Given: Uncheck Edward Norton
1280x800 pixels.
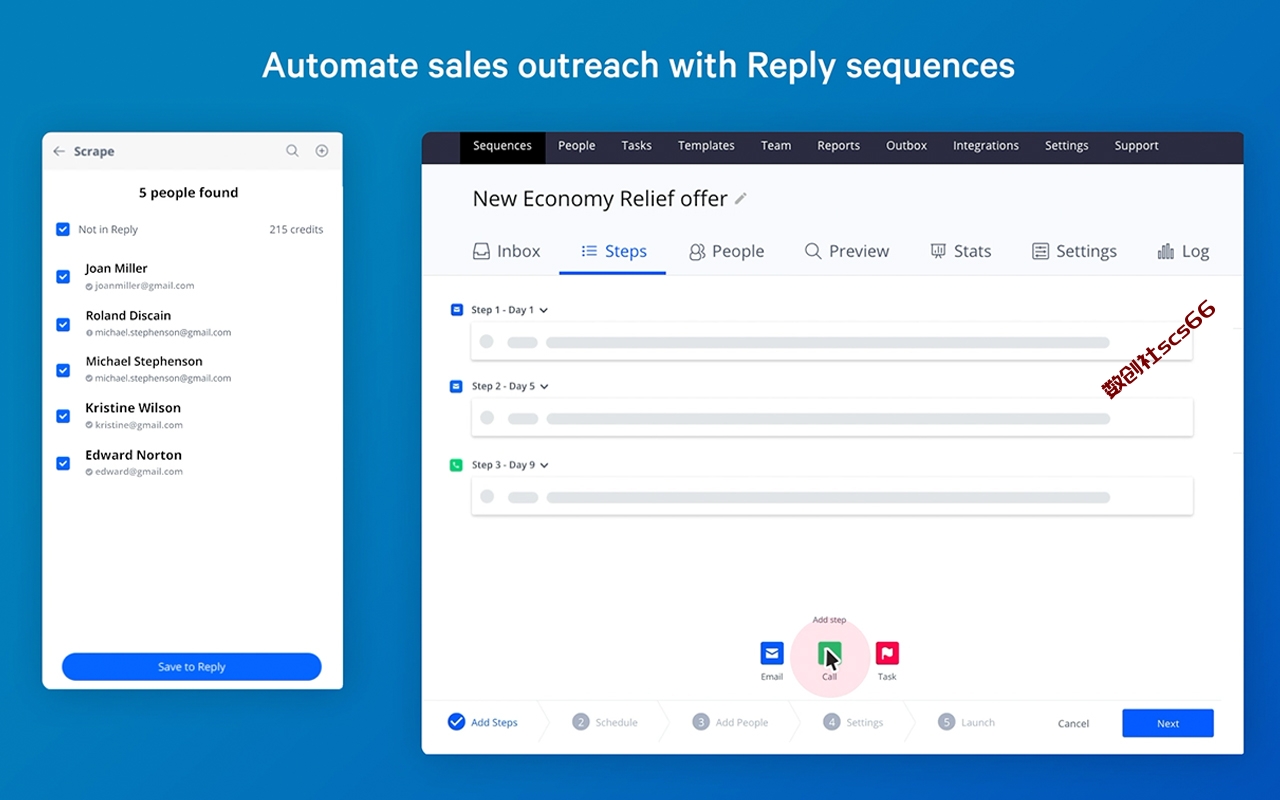Looking at the screenshot, I should point(63,463).
